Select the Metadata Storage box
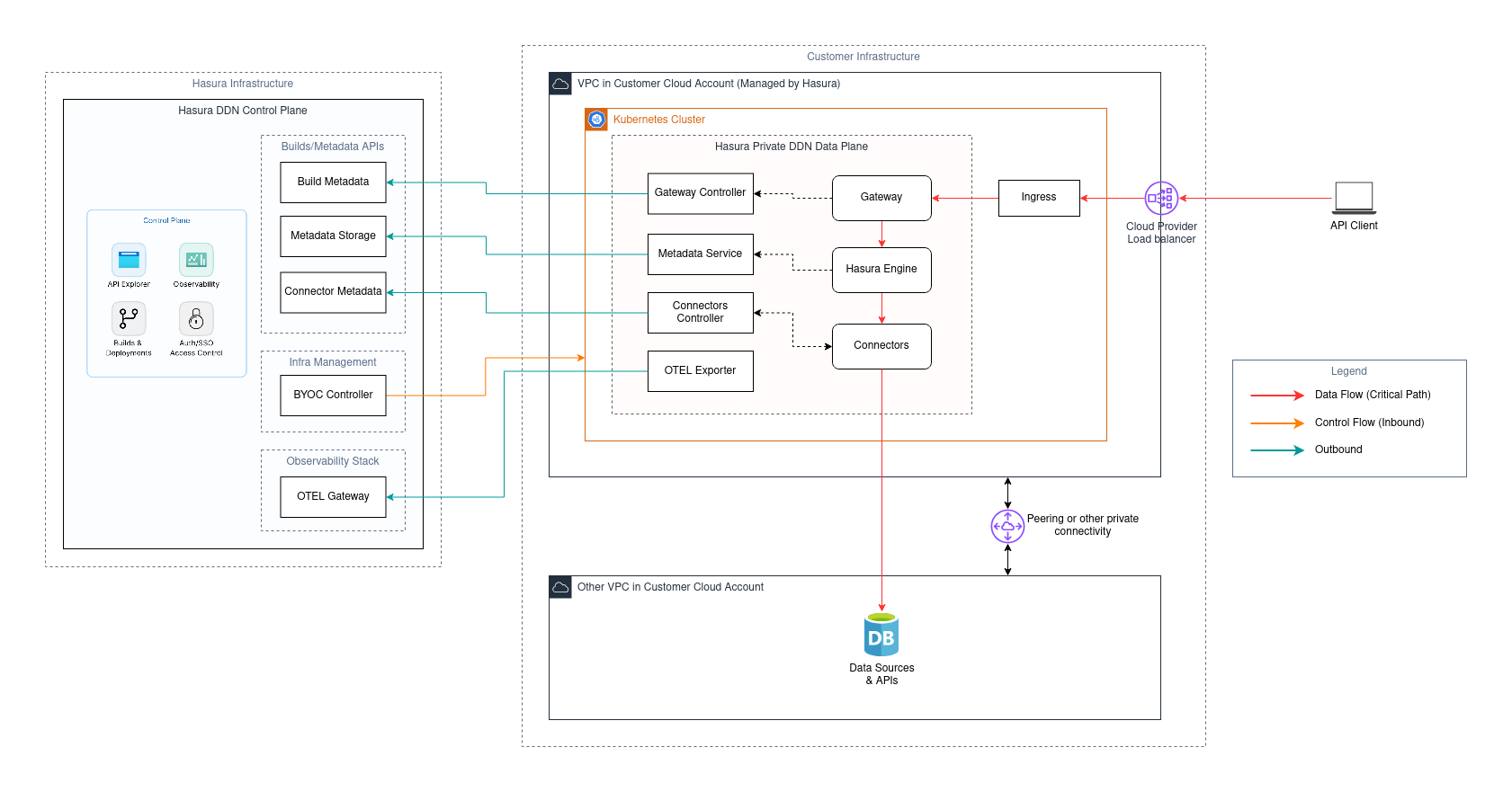The width and height of the screenshot is (1512, 792). tap(333, 236)
